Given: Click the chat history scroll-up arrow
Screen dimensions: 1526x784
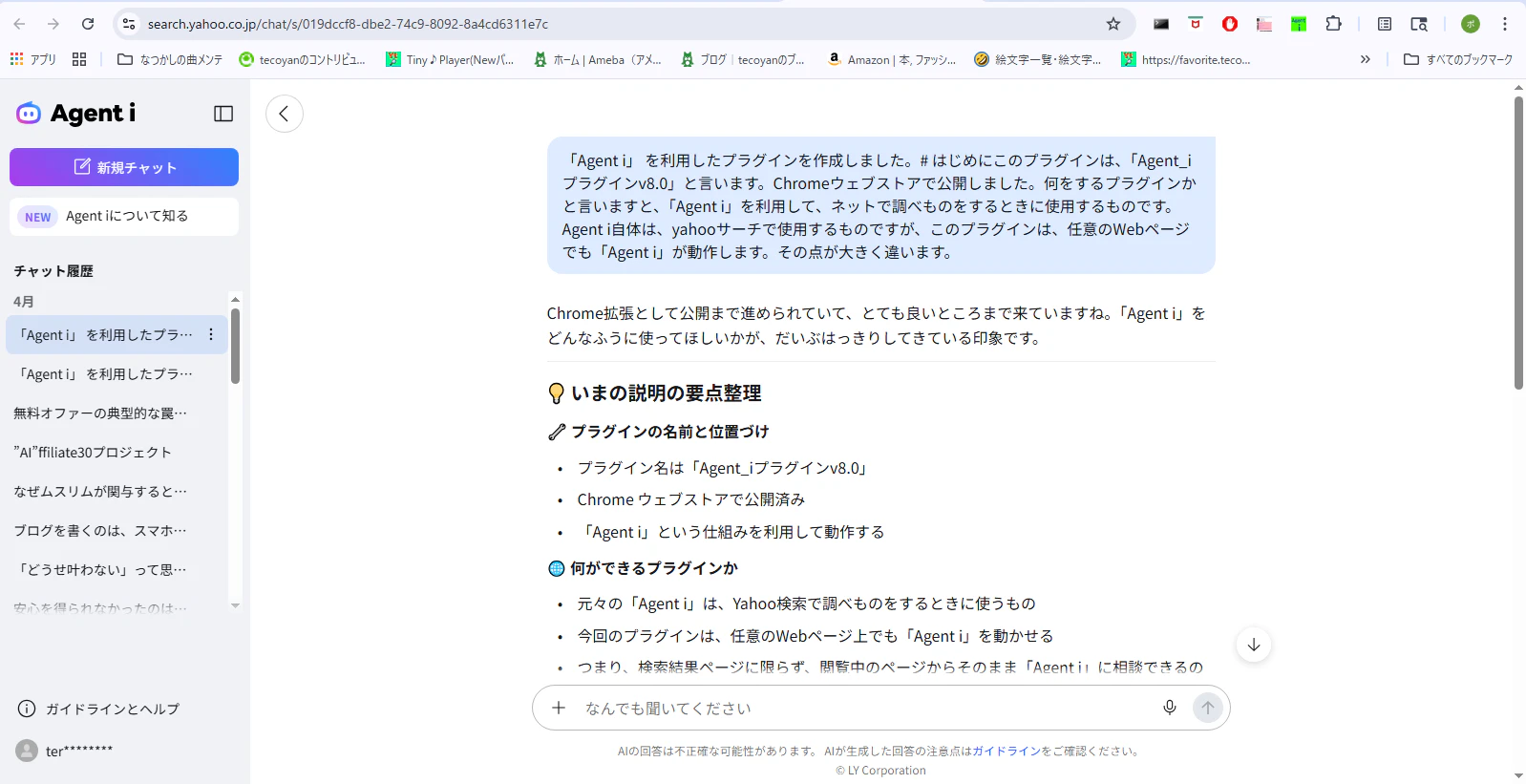Looking at the screenshot, I should (x=235, y=299).
